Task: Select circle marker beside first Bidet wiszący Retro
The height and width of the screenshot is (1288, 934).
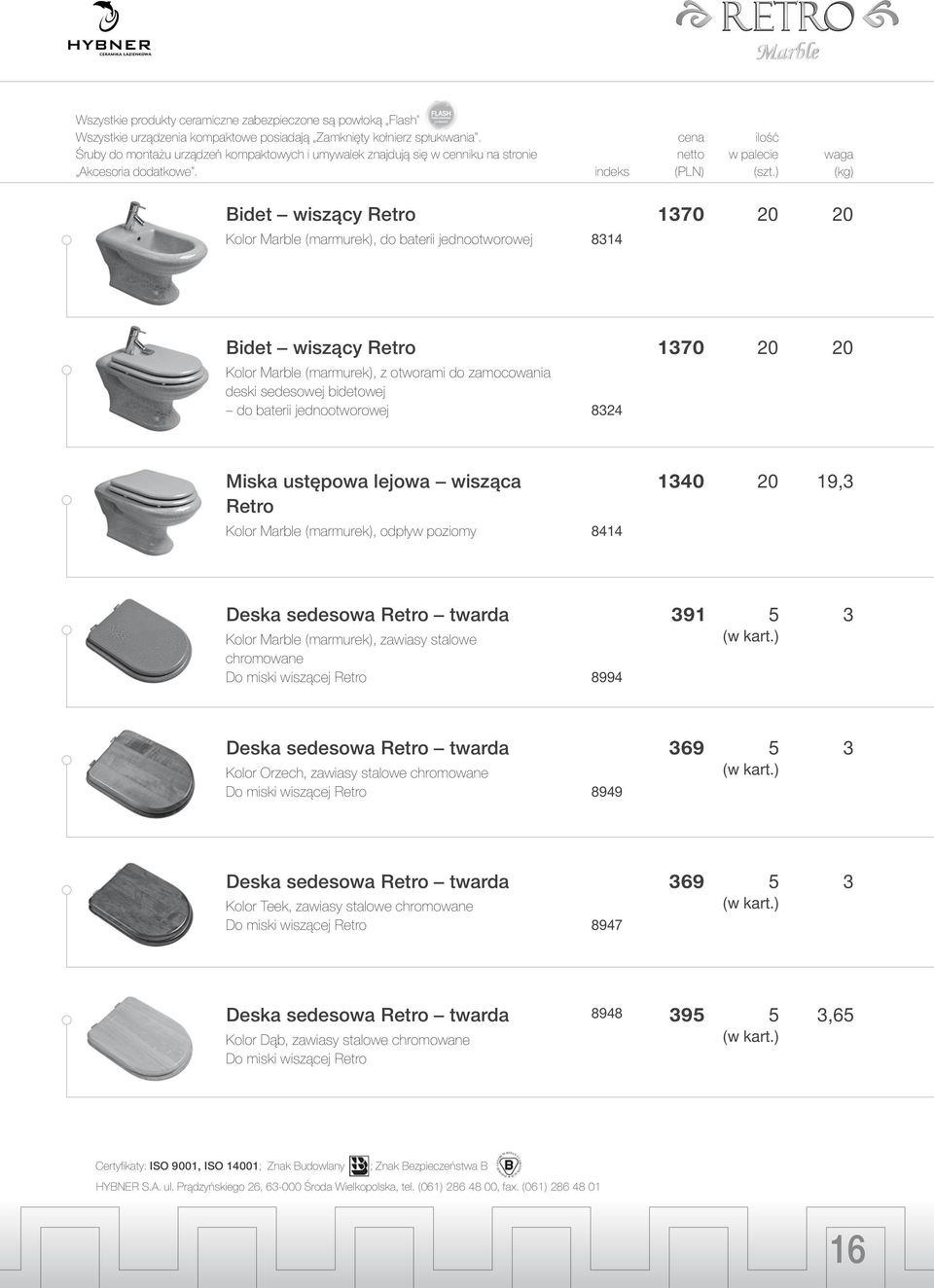Action: point(66,239)
